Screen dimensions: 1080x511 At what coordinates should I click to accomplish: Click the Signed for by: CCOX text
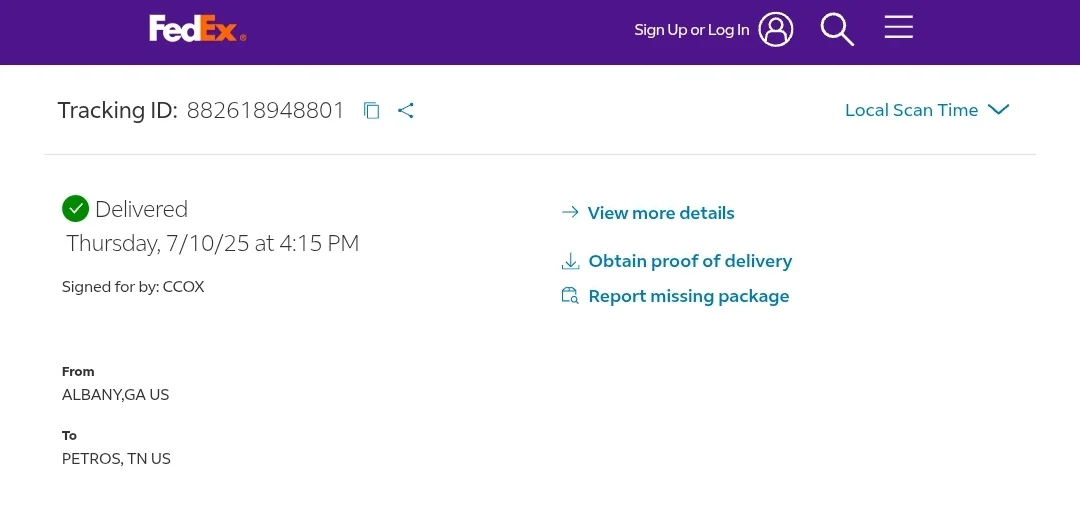(133, 287)
